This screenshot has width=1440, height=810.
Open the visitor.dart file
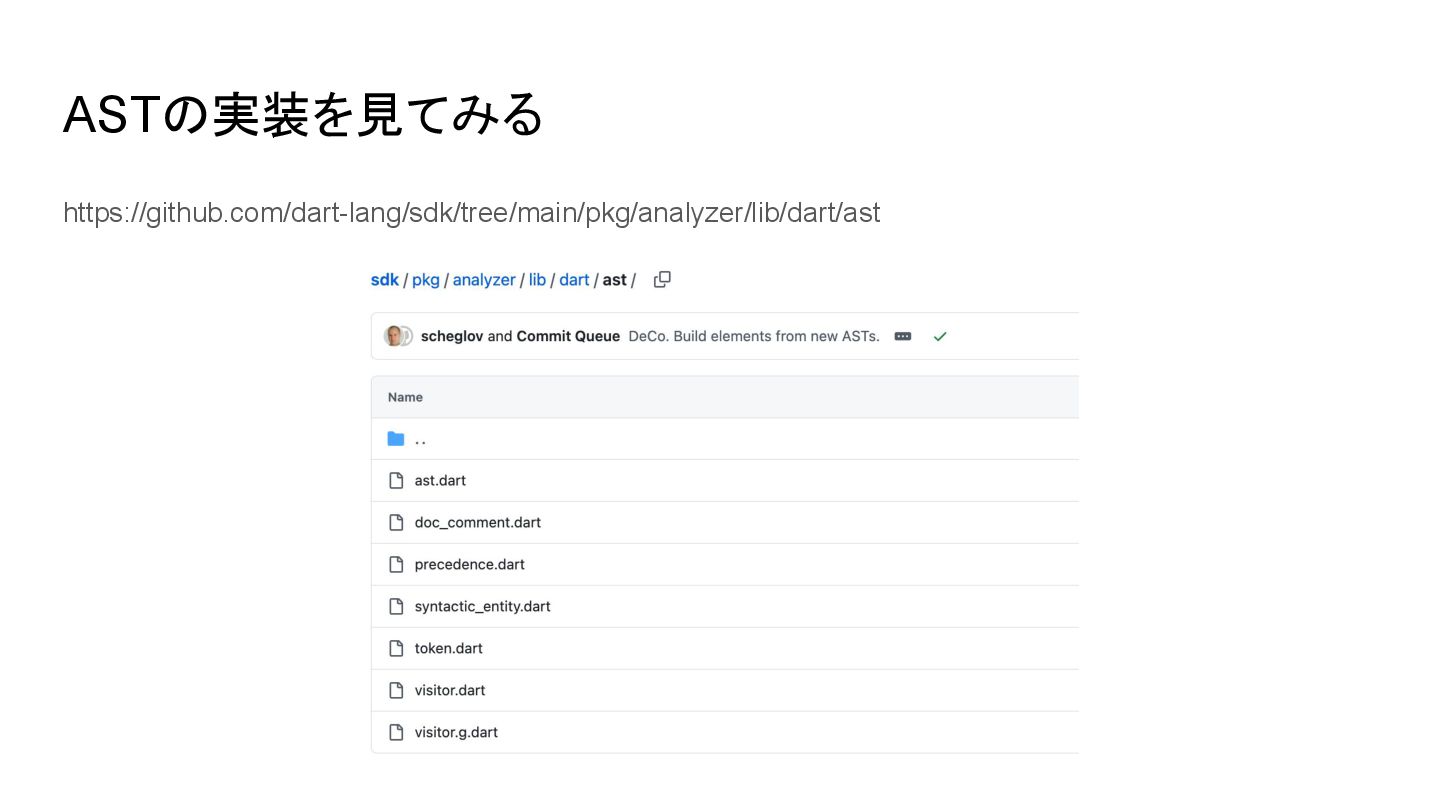[x=450, y=691]
